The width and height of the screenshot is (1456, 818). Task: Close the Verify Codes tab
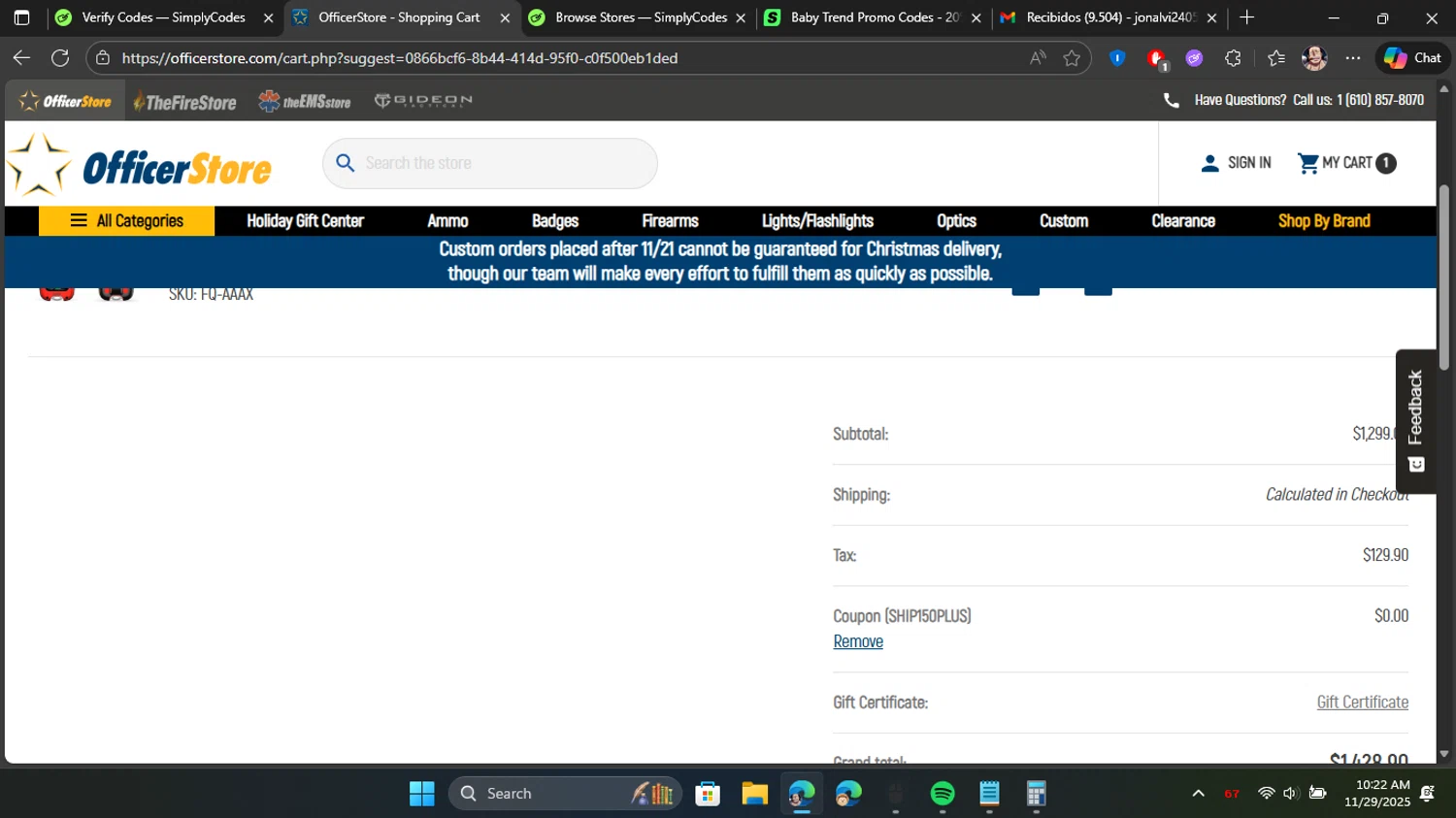[269, 17]
